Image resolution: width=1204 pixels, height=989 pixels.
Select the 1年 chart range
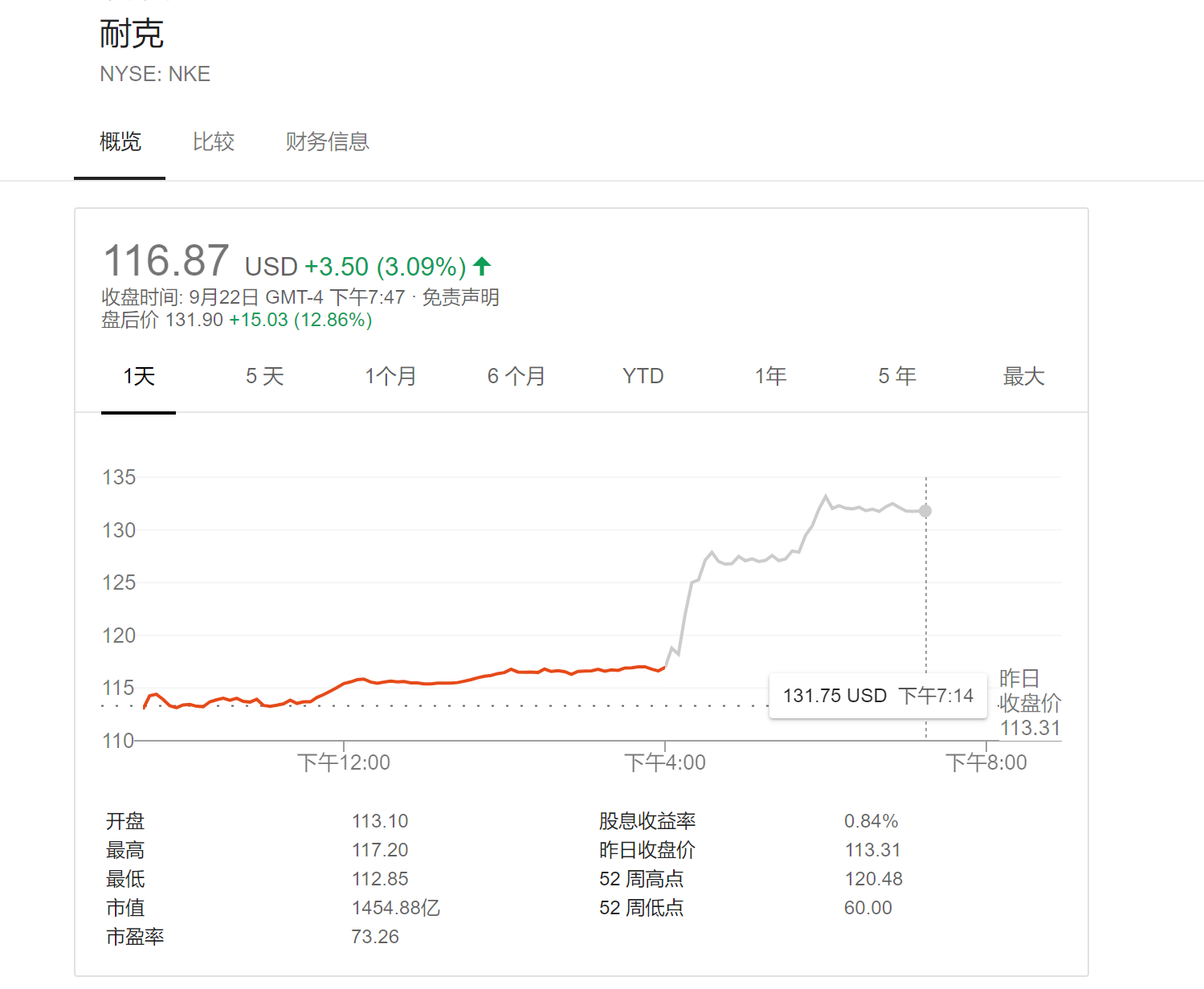click(x=770, y=377)
